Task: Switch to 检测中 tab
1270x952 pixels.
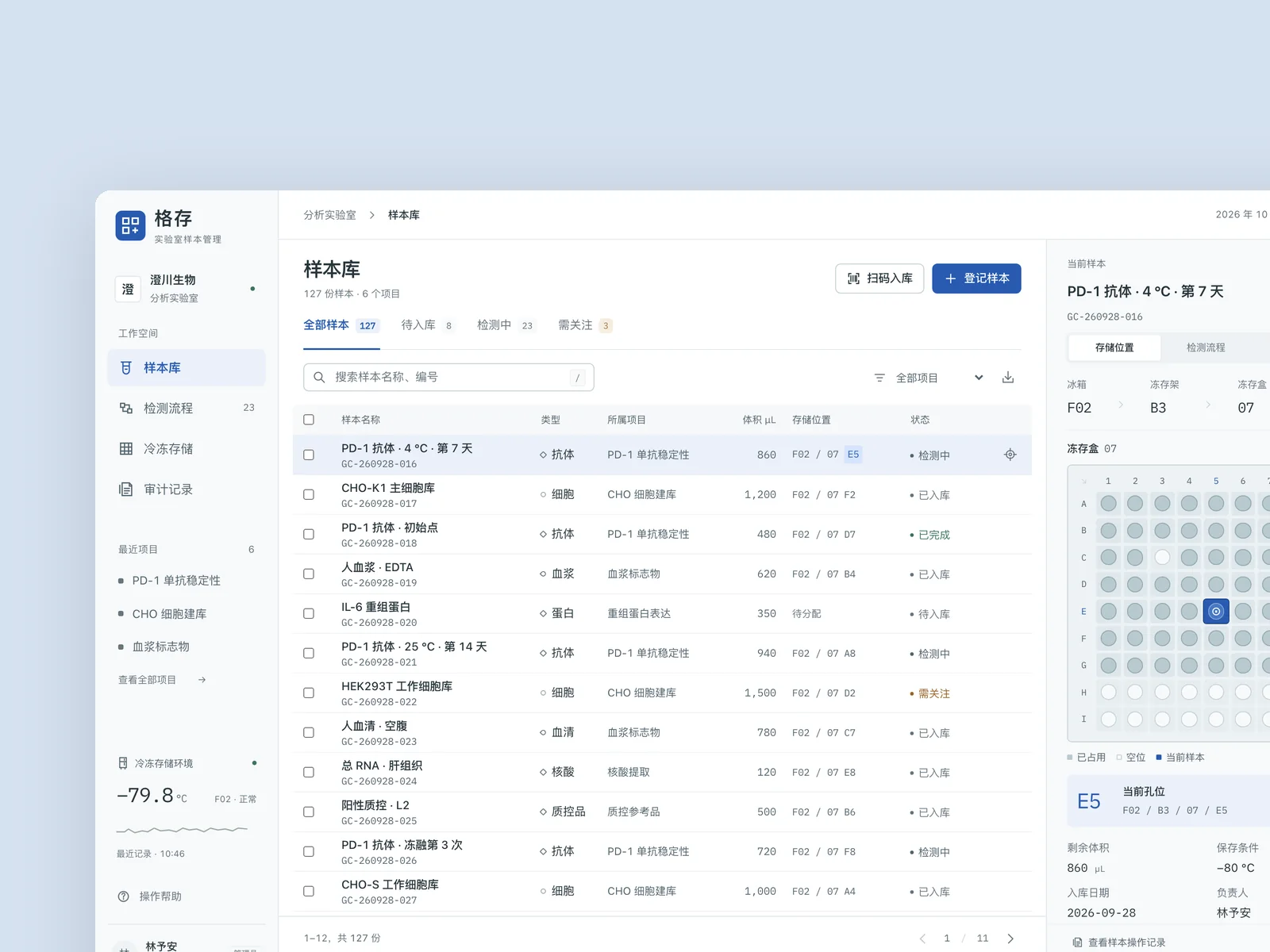Action: [506, 325]
